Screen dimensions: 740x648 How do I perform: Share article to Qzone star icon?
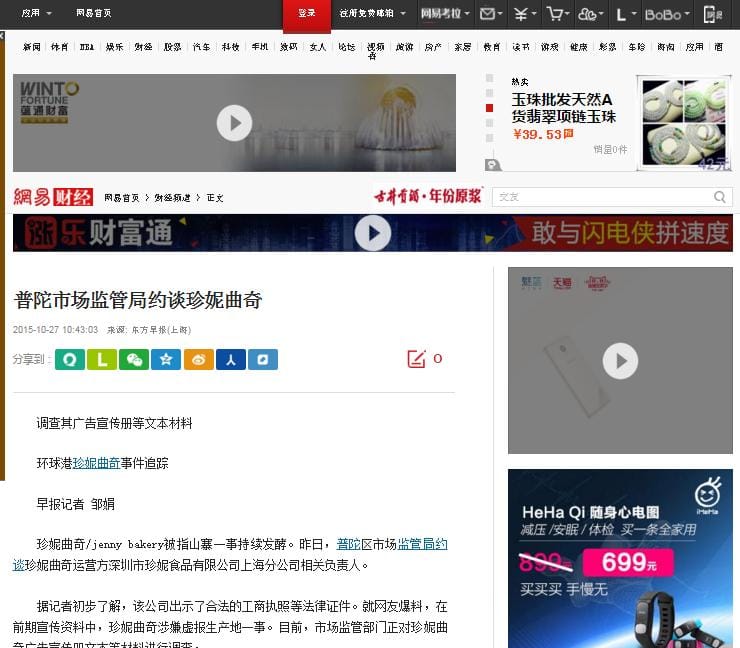pyautogui.click(x=166, y=359)
